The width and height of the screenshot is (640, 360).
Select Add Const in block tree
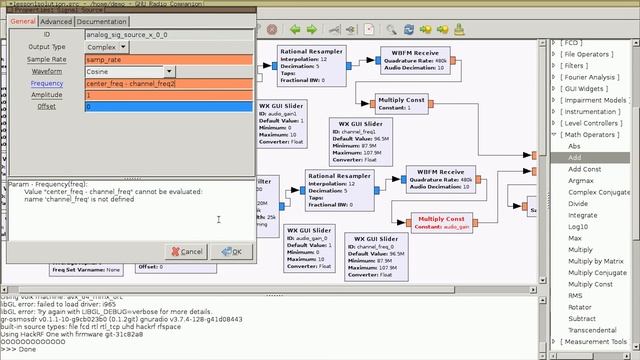point(584,169)
